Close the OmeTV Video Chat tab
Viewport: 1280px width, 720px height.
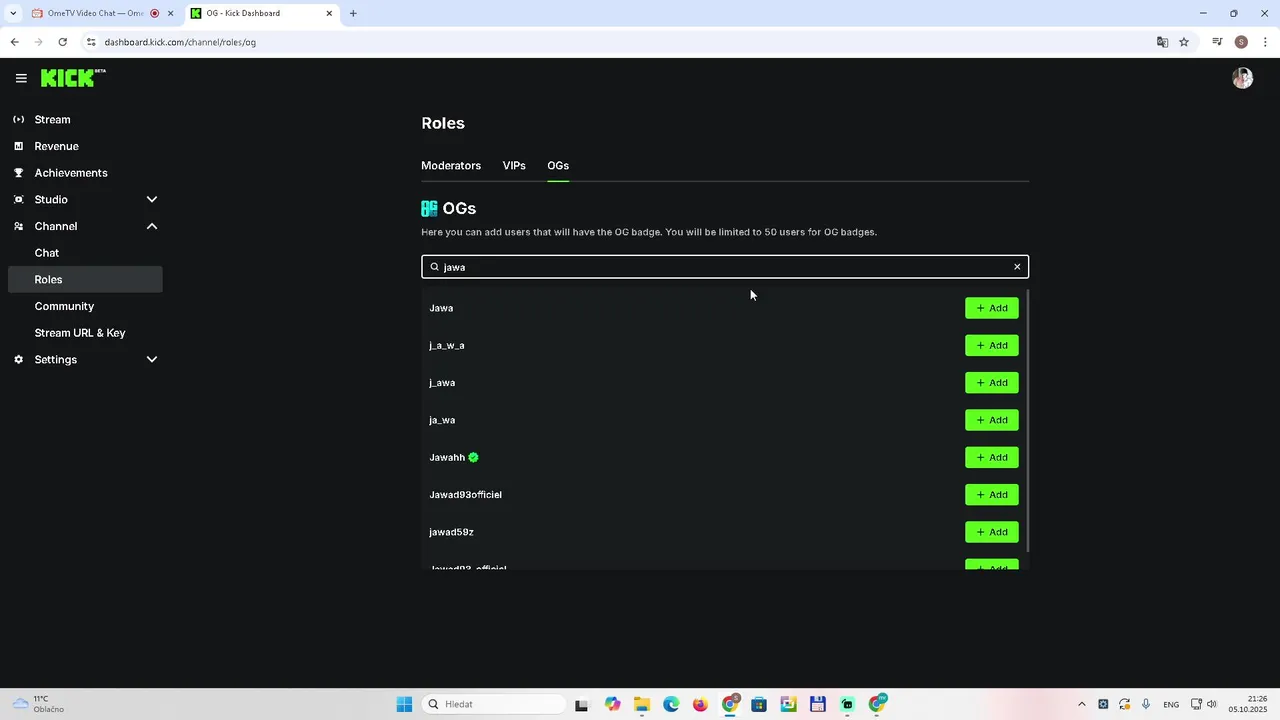point(170,13)
